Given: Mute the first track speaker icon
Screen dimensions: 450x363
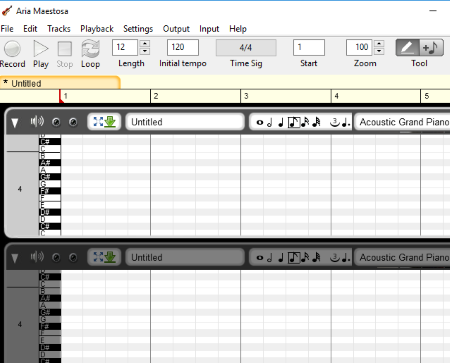Looking at the screenshot, I should click(x=37, y=121).
